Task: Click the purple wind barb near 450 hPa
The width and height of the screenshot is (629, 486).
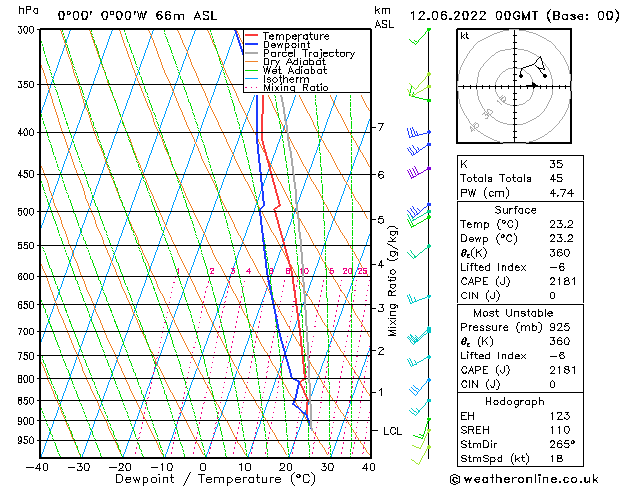Action: click(x=418, y=172)
